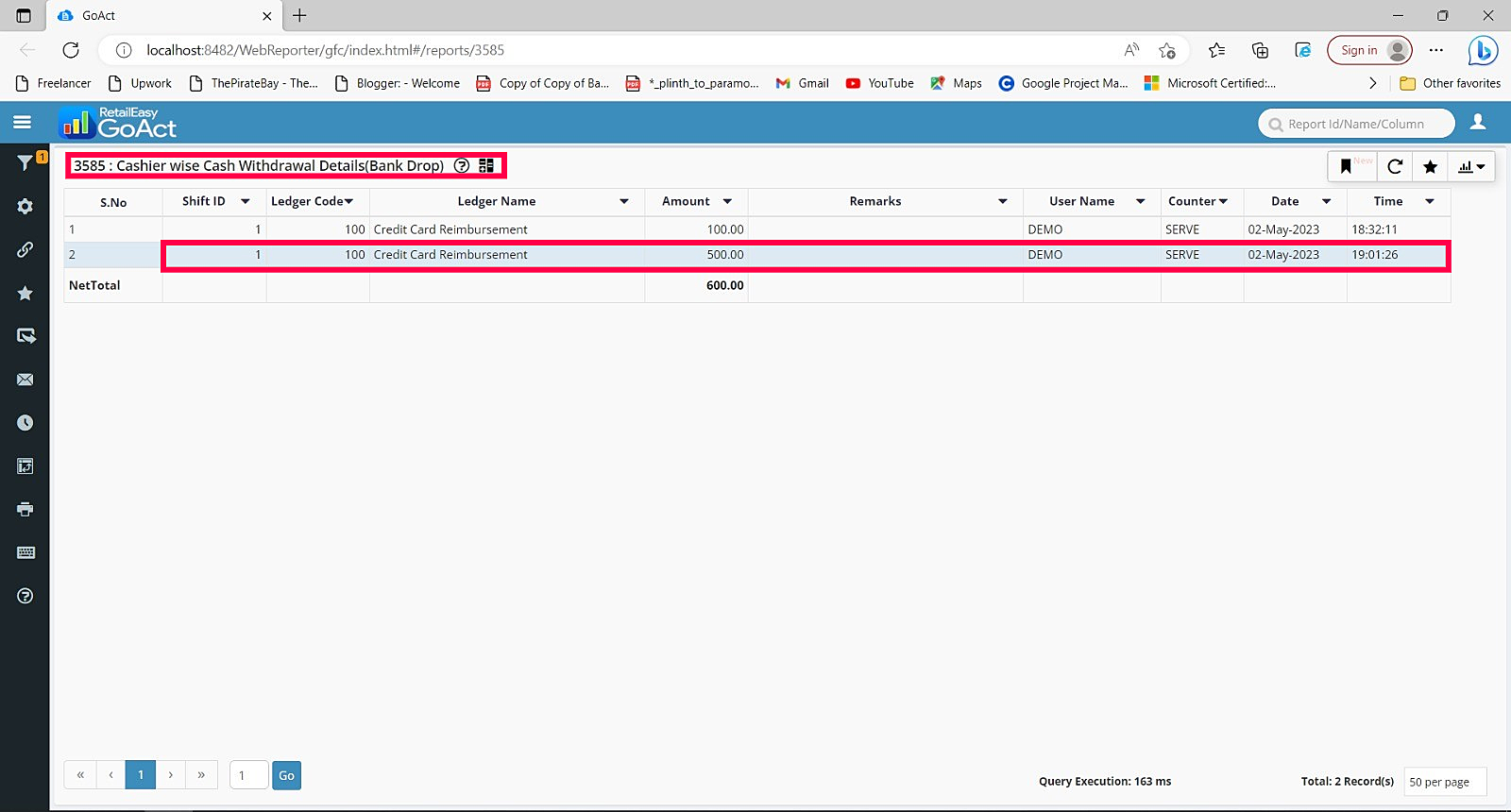Open the Remarks column dropdown

point(1003,201)
